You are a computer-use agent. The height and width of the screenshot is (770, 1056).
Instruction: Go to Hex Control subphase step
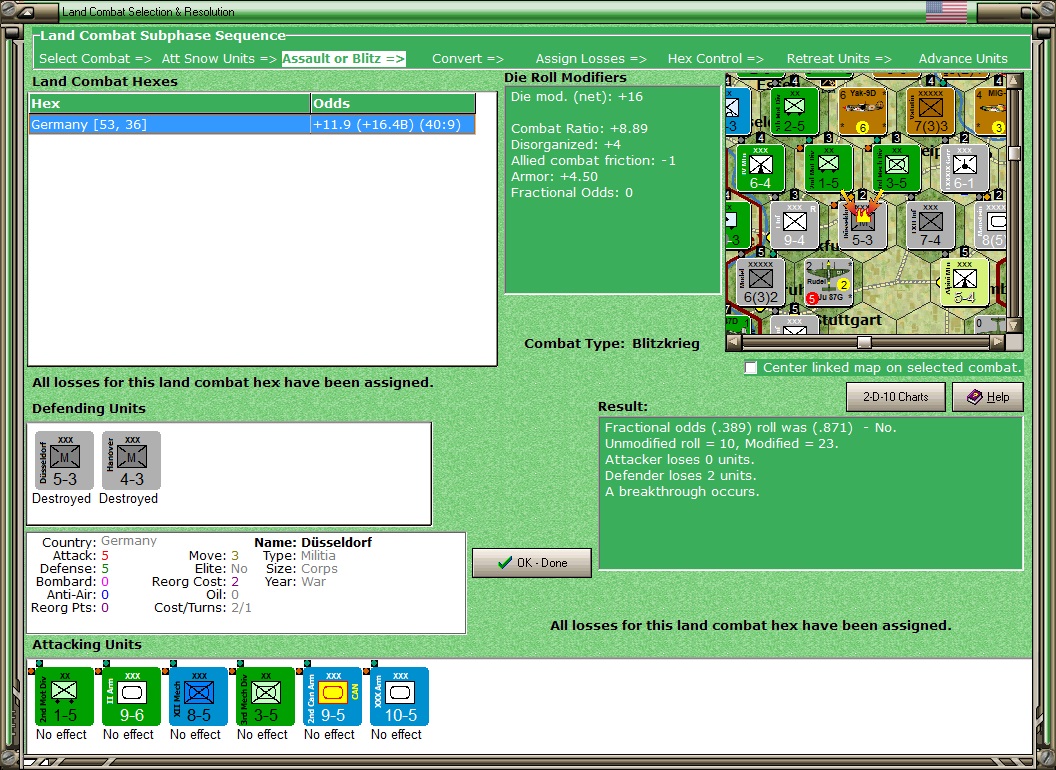click(715, 59)
